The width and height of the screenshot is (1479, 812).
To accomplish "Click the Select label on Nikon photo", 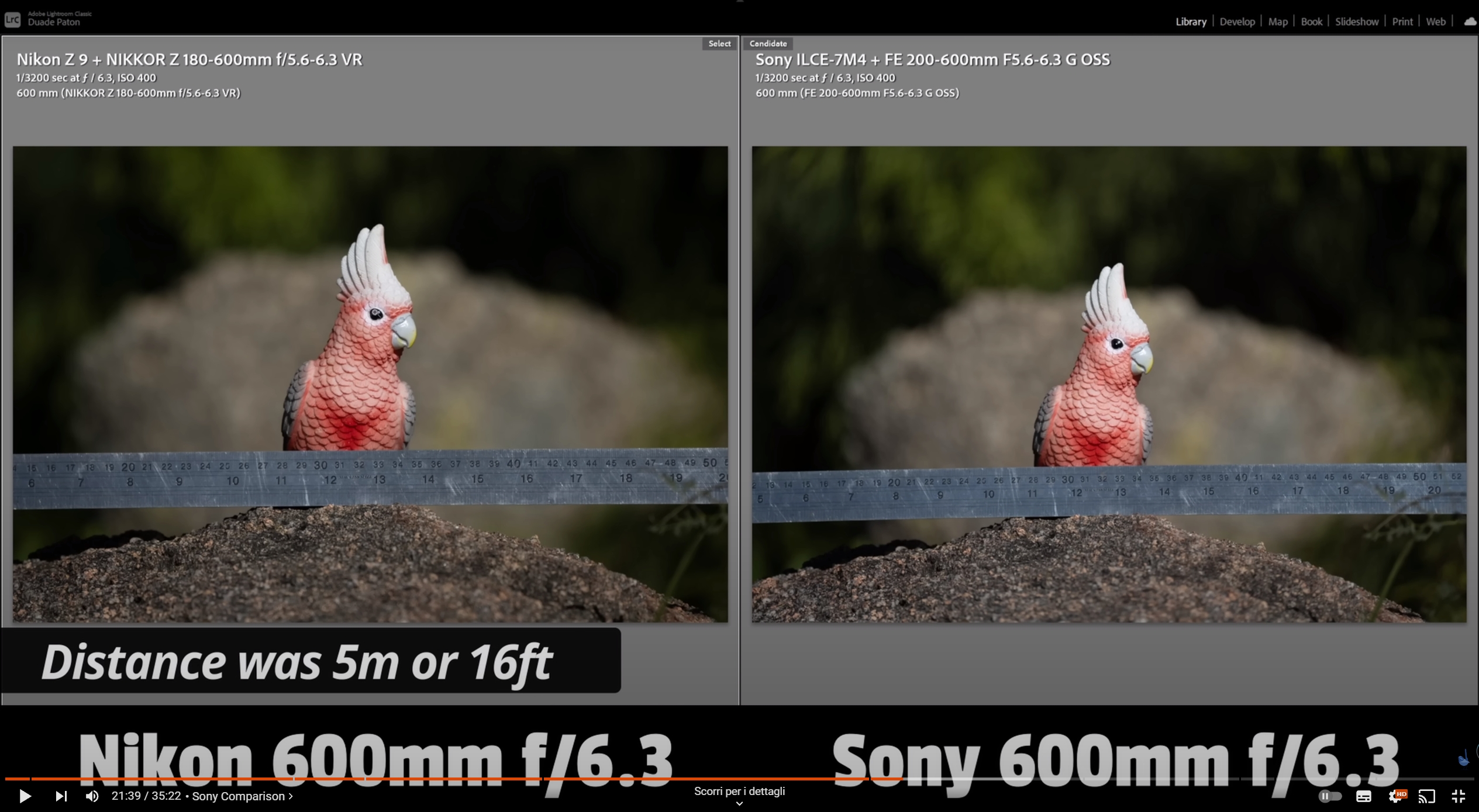I will 719,44.
